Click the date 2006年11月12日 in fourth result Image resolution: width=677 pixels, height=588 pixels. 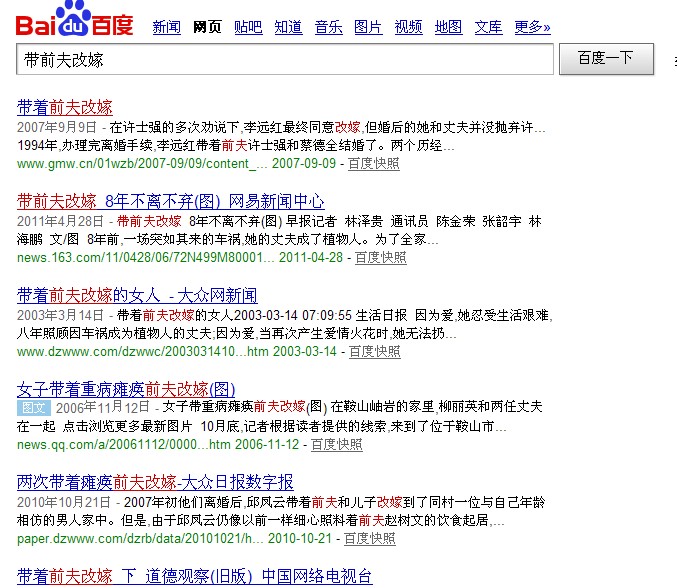pyautogui.click(x=103, y=407)
